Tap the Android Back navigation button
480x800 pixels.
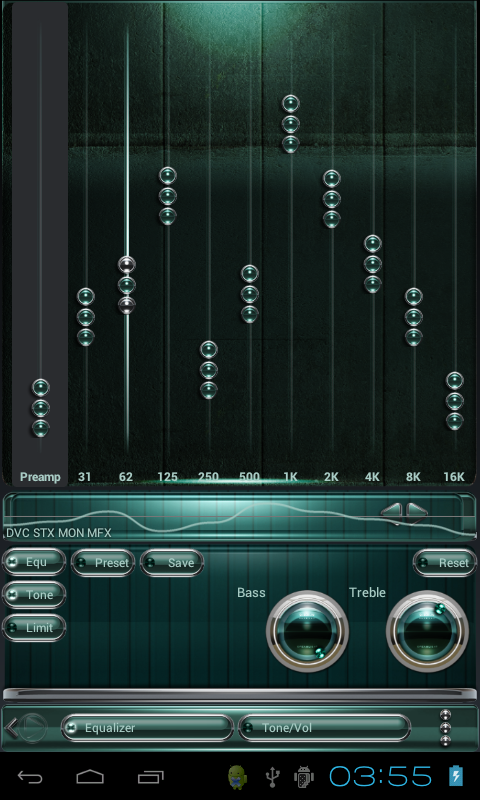[30, 777]
